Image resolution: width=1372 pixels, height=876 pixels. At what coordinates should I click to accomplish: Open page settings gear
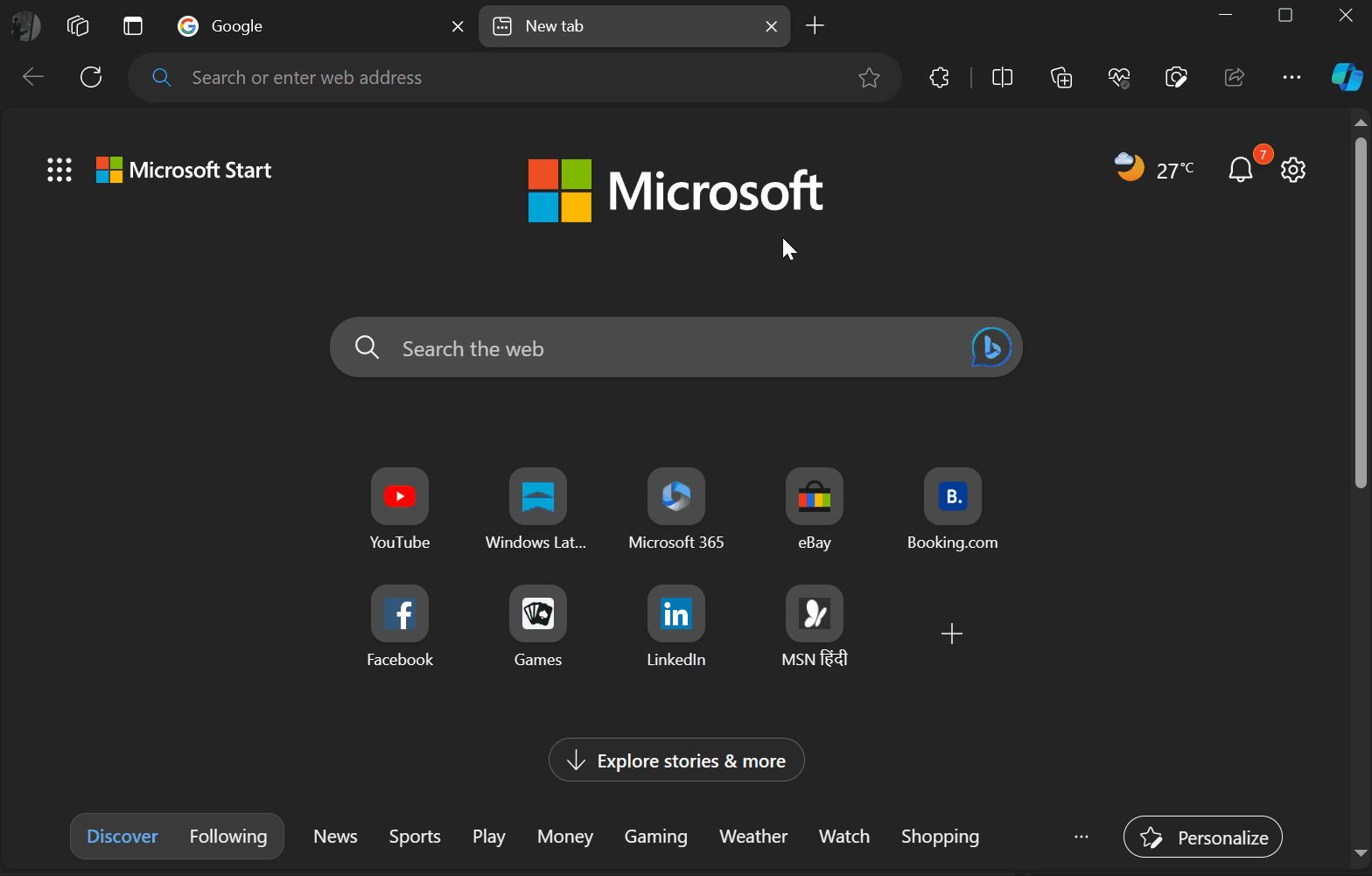pos(1293,170)
